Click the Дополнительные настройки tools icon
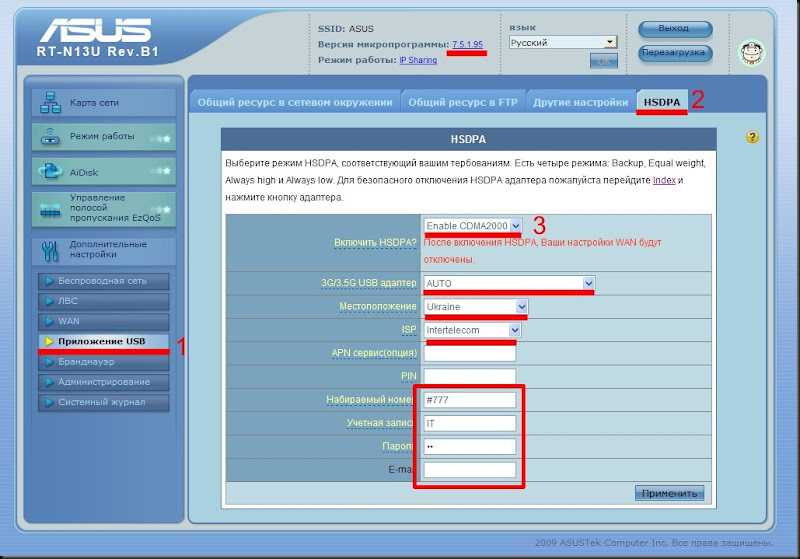The width and height of the screenshot is (800, 559). coord(50,250)
